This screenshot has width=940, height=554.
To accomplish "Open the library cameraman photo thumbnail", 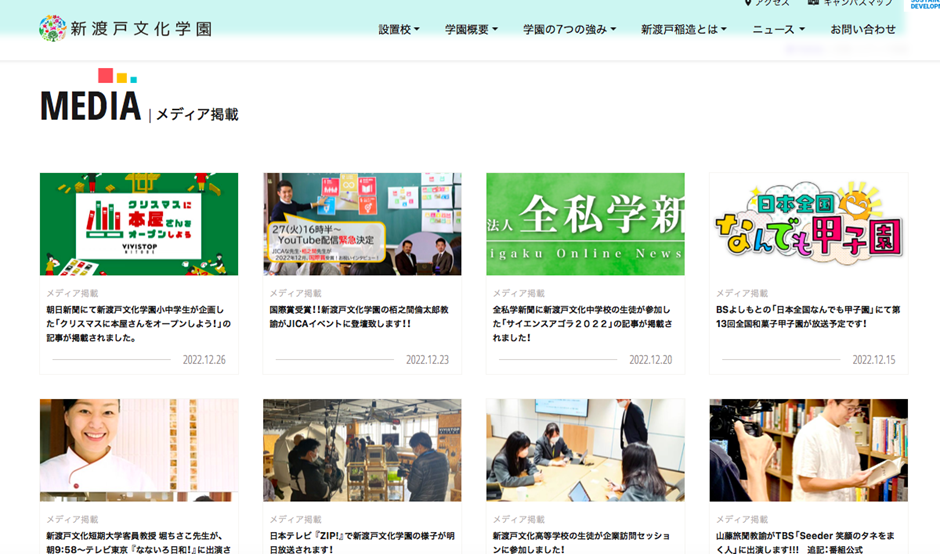I will [809, 450].
